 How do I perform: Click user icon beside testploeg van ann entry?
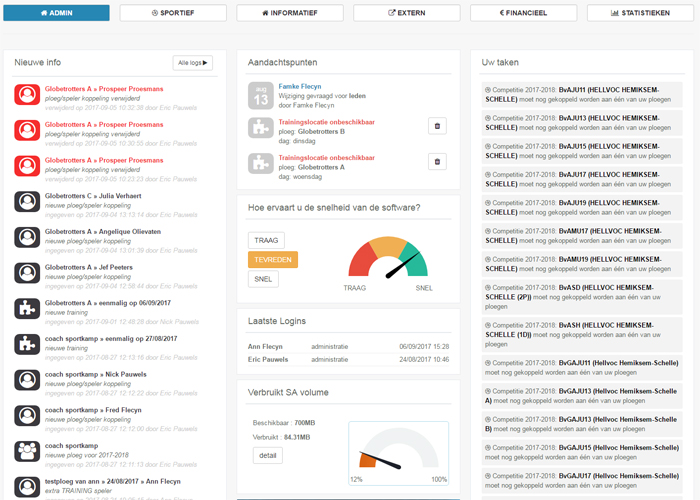[27, 488]
